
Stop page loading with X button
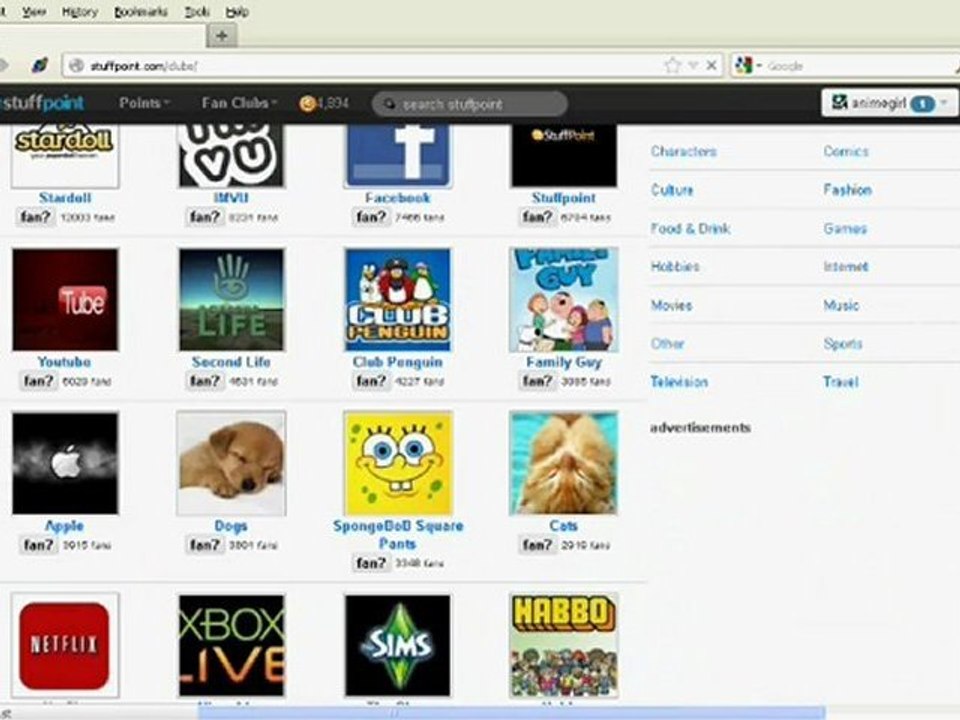(x=711, y=66)
